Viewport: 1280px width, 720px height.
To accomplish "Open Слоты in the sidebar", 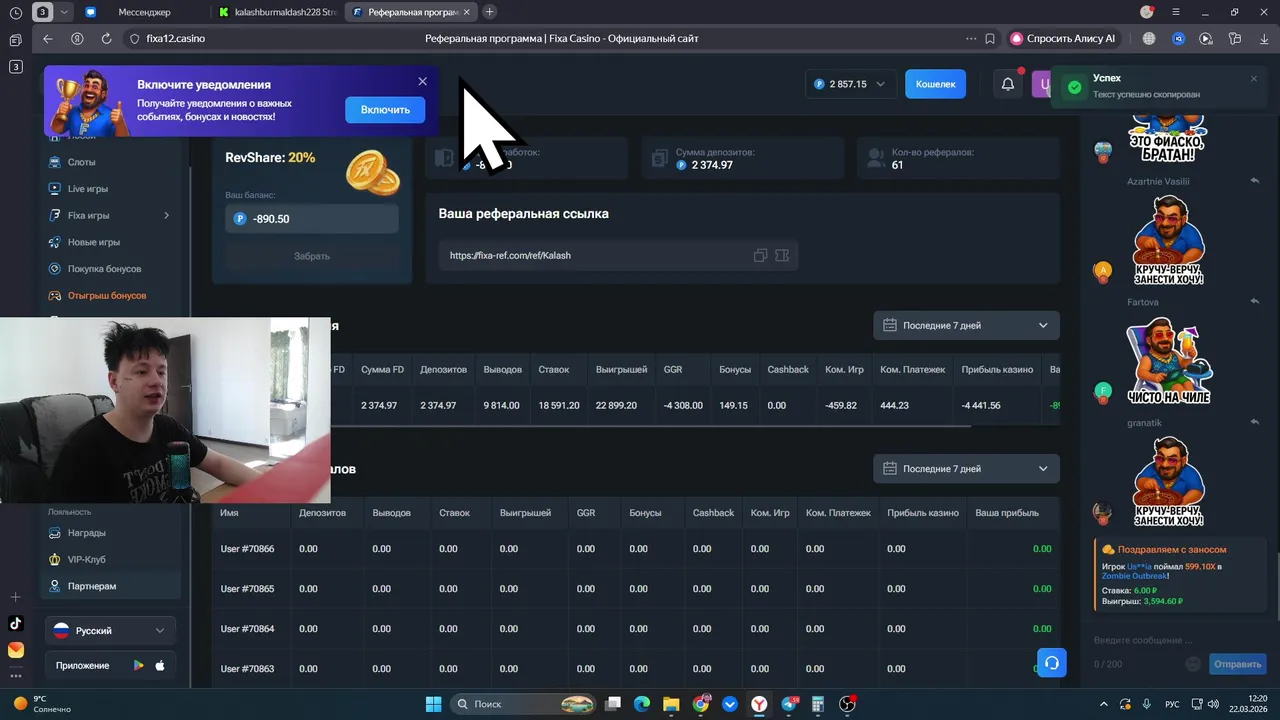I will coord(81,162).
